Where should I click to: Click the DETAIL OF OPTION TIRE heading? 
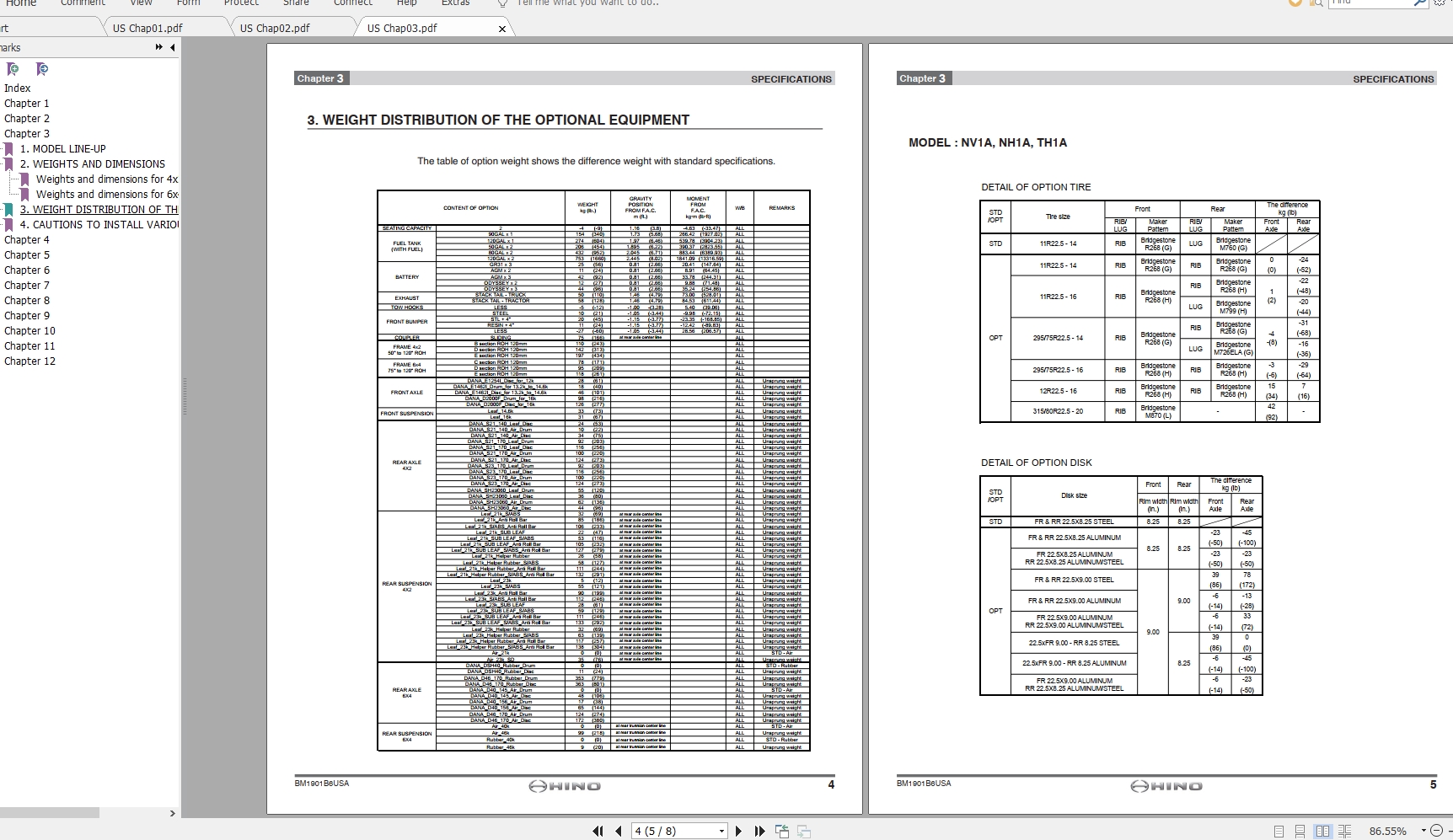(1036, 187)
